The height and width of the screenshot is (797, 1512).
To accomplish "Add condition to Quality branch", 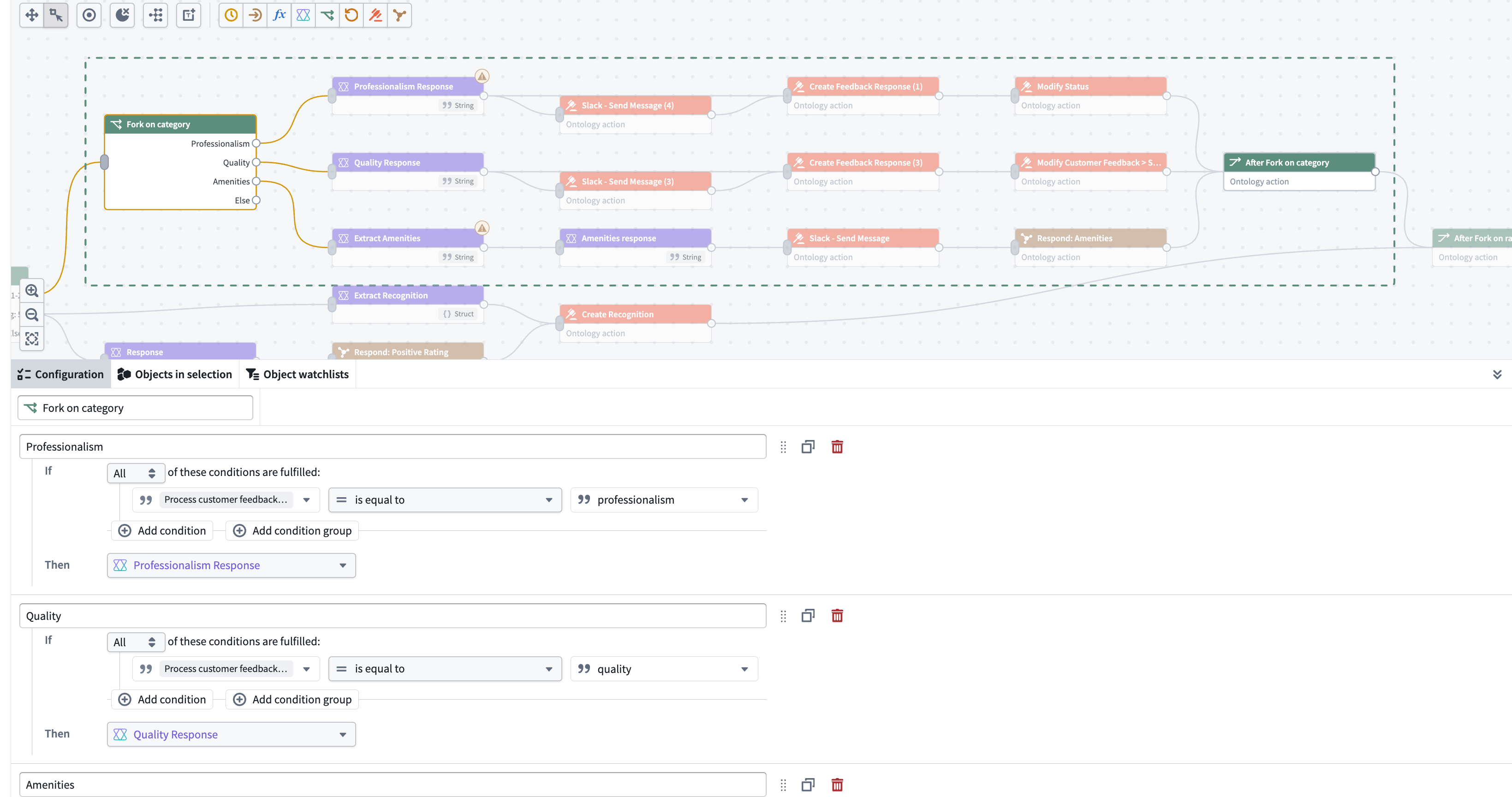I will click(x=162, y=700).
